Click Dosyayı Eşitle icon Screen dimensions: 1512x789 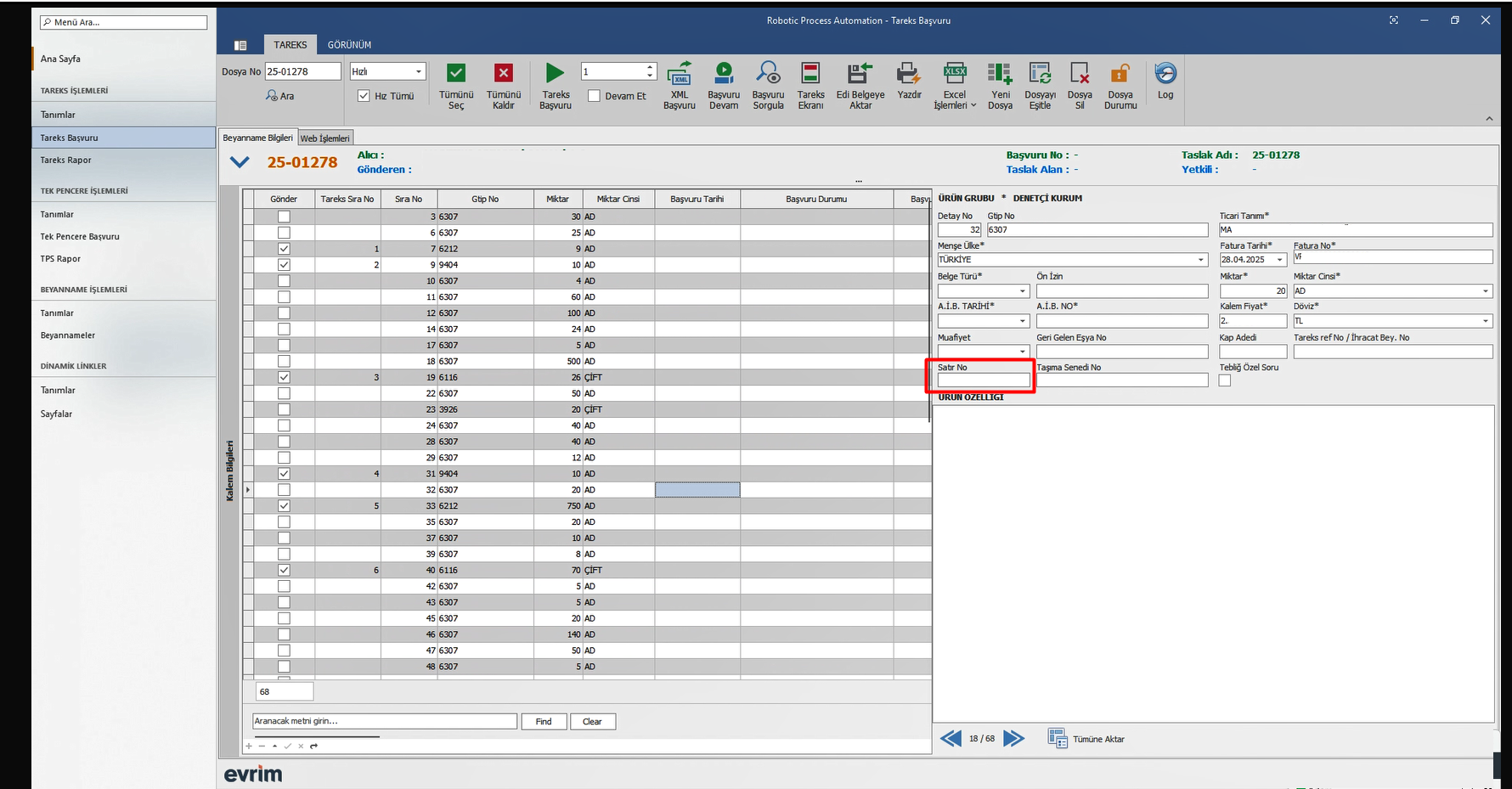click(x=1040, y=73)
